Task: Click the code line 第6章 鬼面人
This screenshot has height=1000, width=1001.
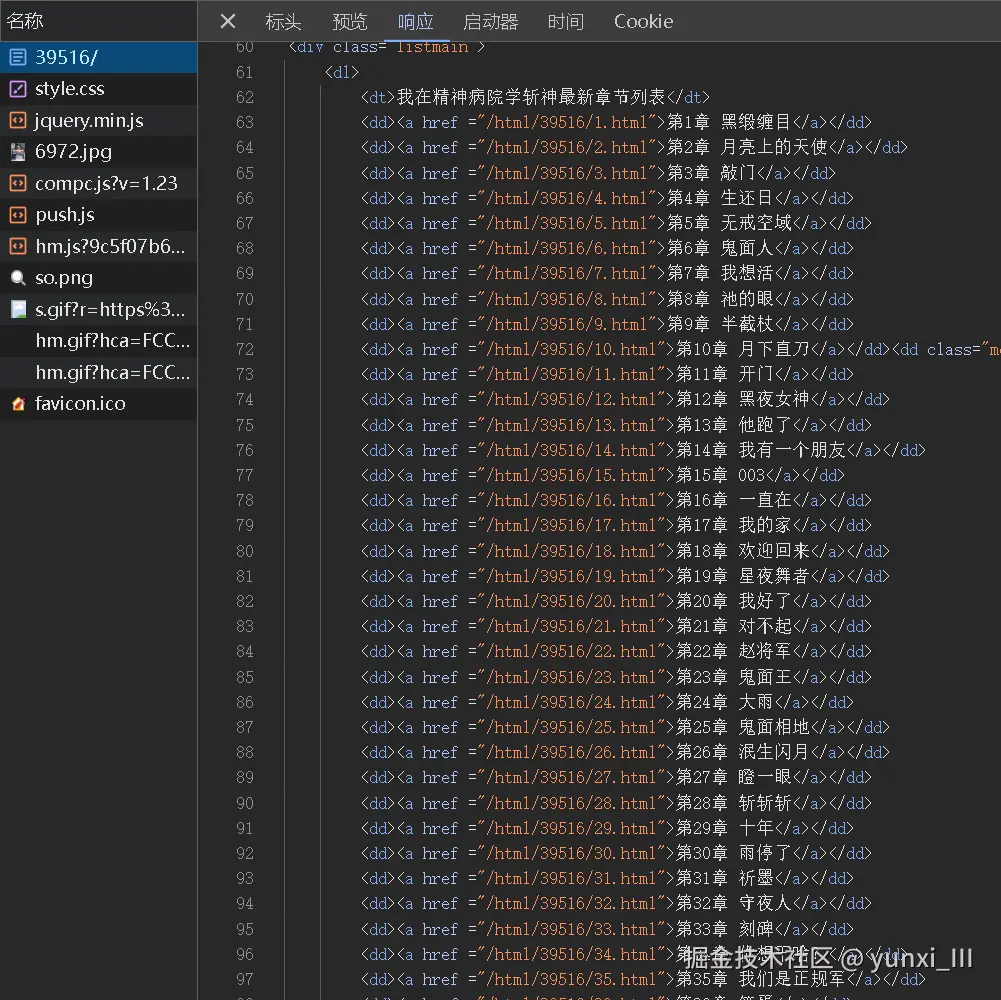Action: point(607,248)
